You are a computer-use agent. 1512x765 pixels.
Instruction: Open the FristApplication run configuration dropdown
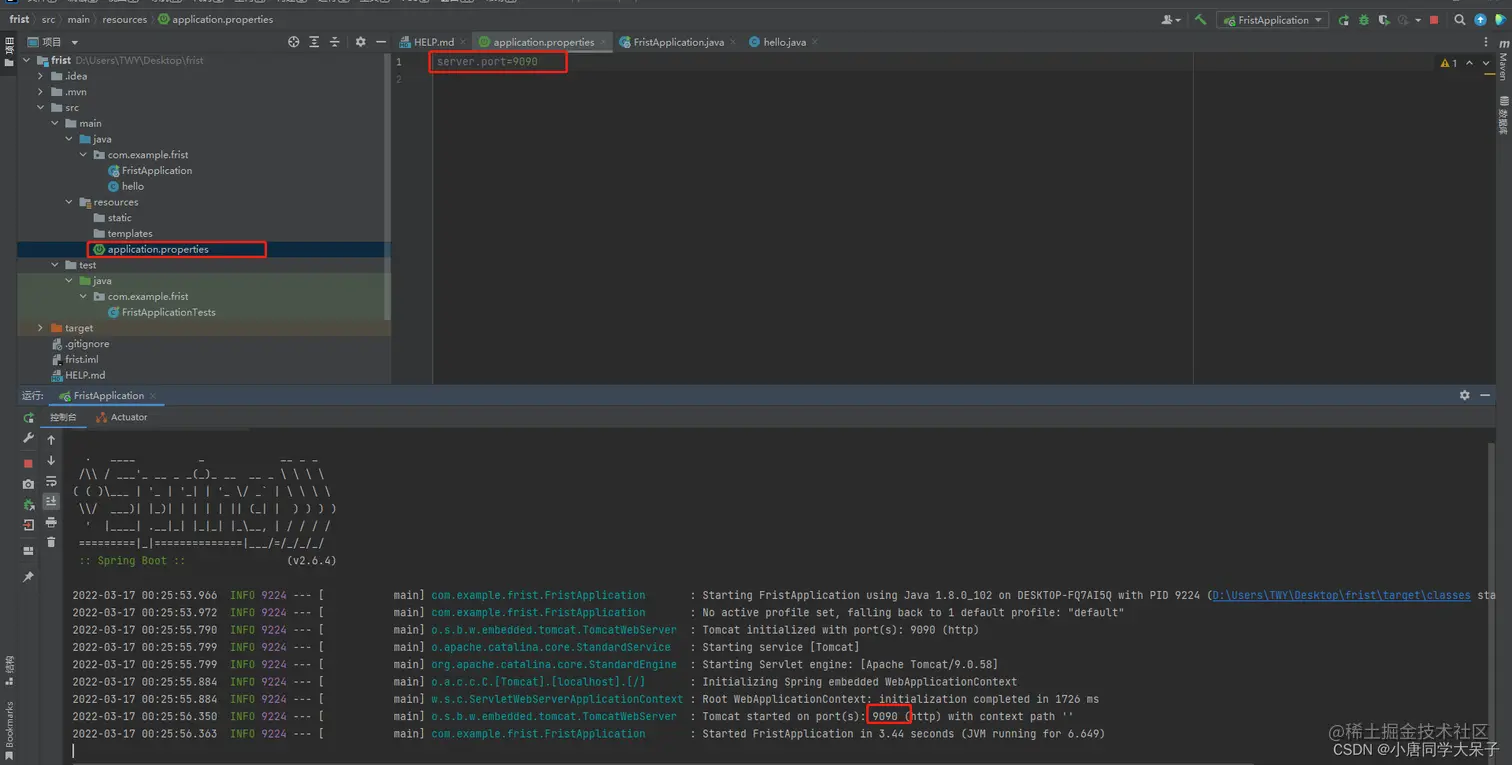click(1272, 20)
